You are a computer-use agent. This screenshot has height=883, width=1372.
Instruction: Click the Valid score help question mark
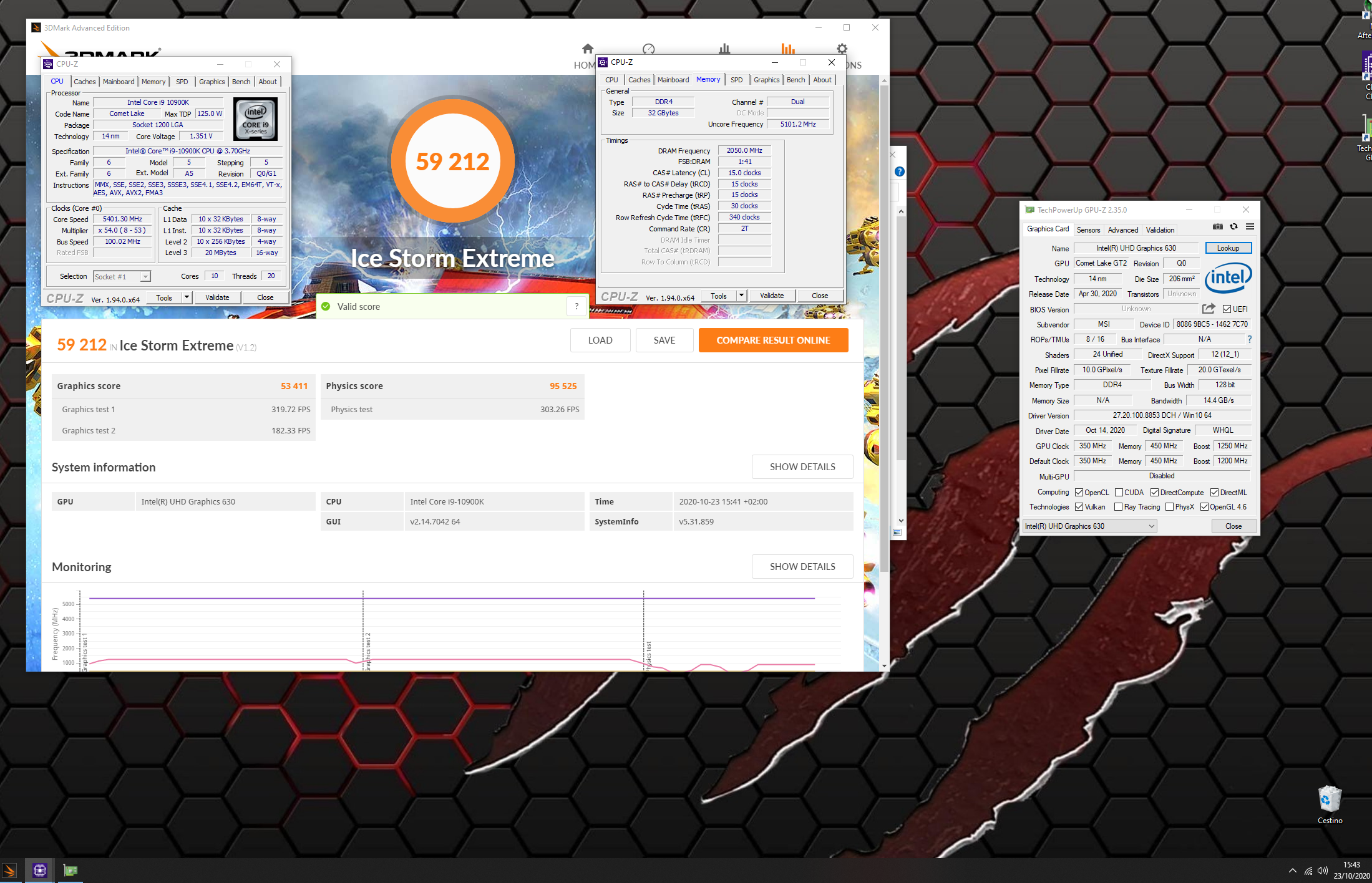pos(577,306)
